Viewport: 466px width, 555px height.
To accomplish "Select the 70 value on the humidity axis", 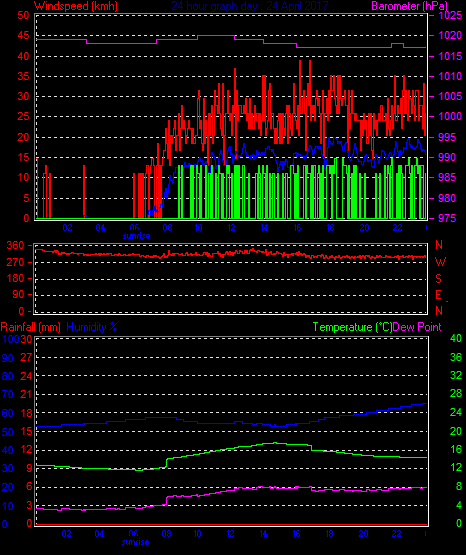I will [8, 394].
